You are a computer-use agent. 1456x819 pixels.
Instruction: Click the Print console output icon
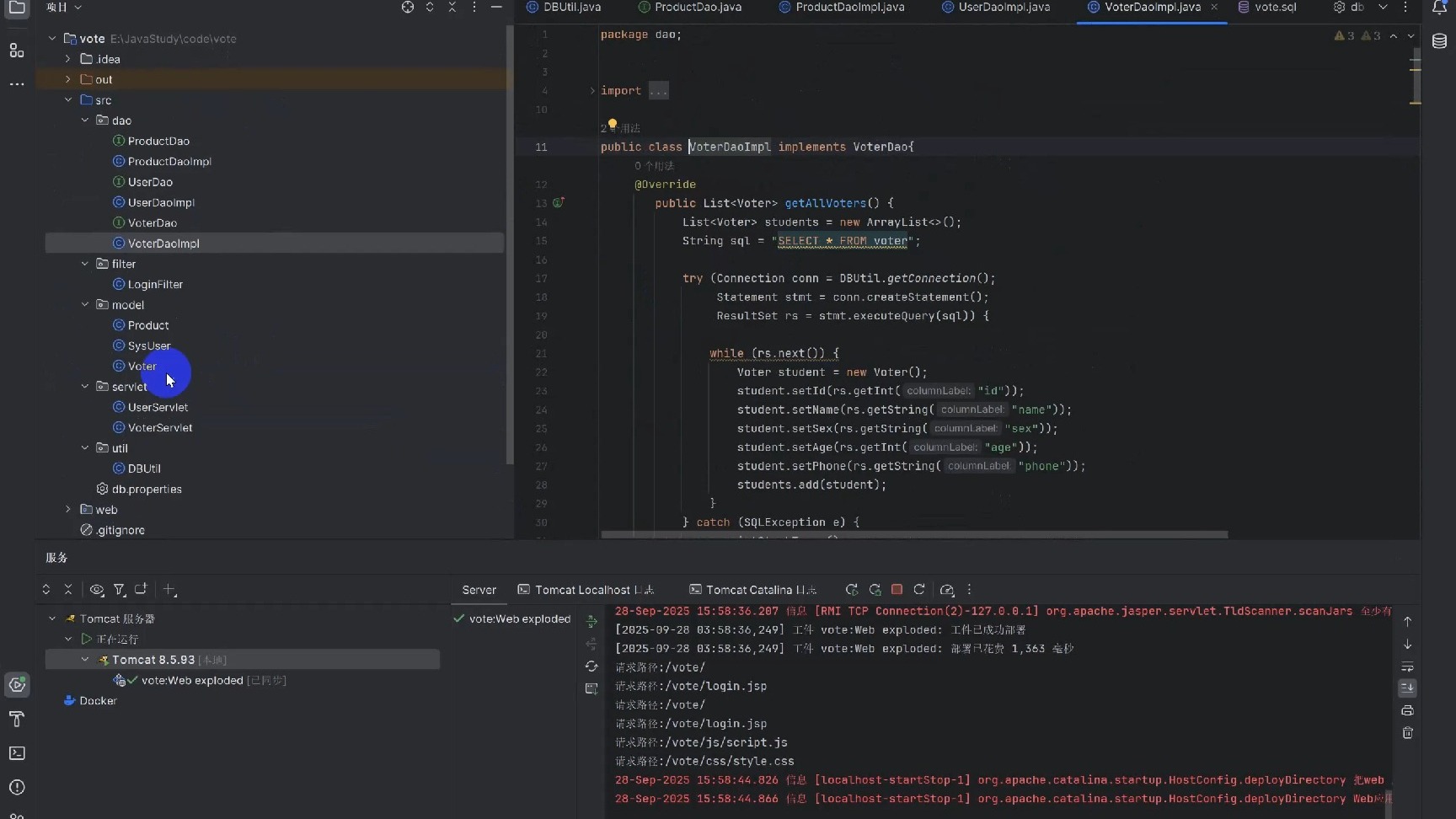pos(1407,711)
